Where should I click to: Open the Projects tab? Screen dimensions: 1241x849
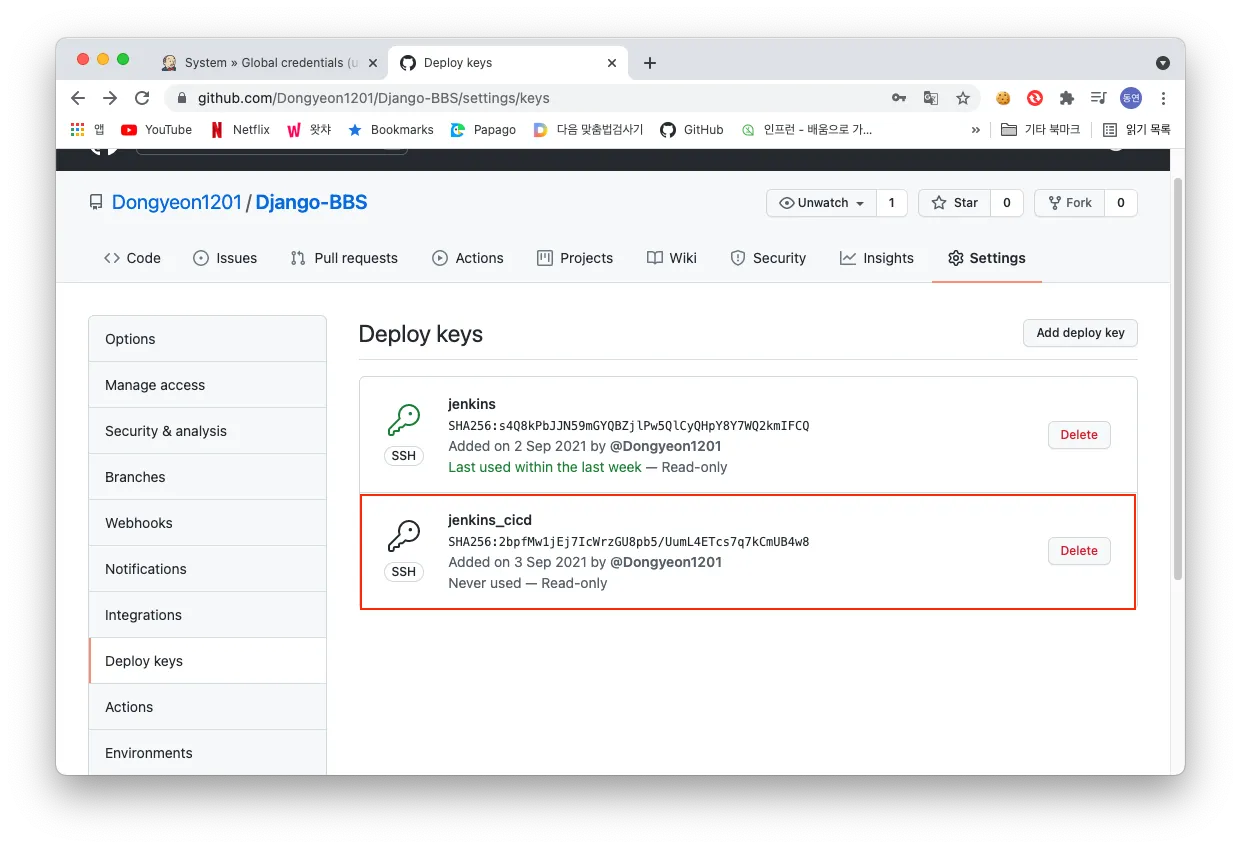(575, 258)
